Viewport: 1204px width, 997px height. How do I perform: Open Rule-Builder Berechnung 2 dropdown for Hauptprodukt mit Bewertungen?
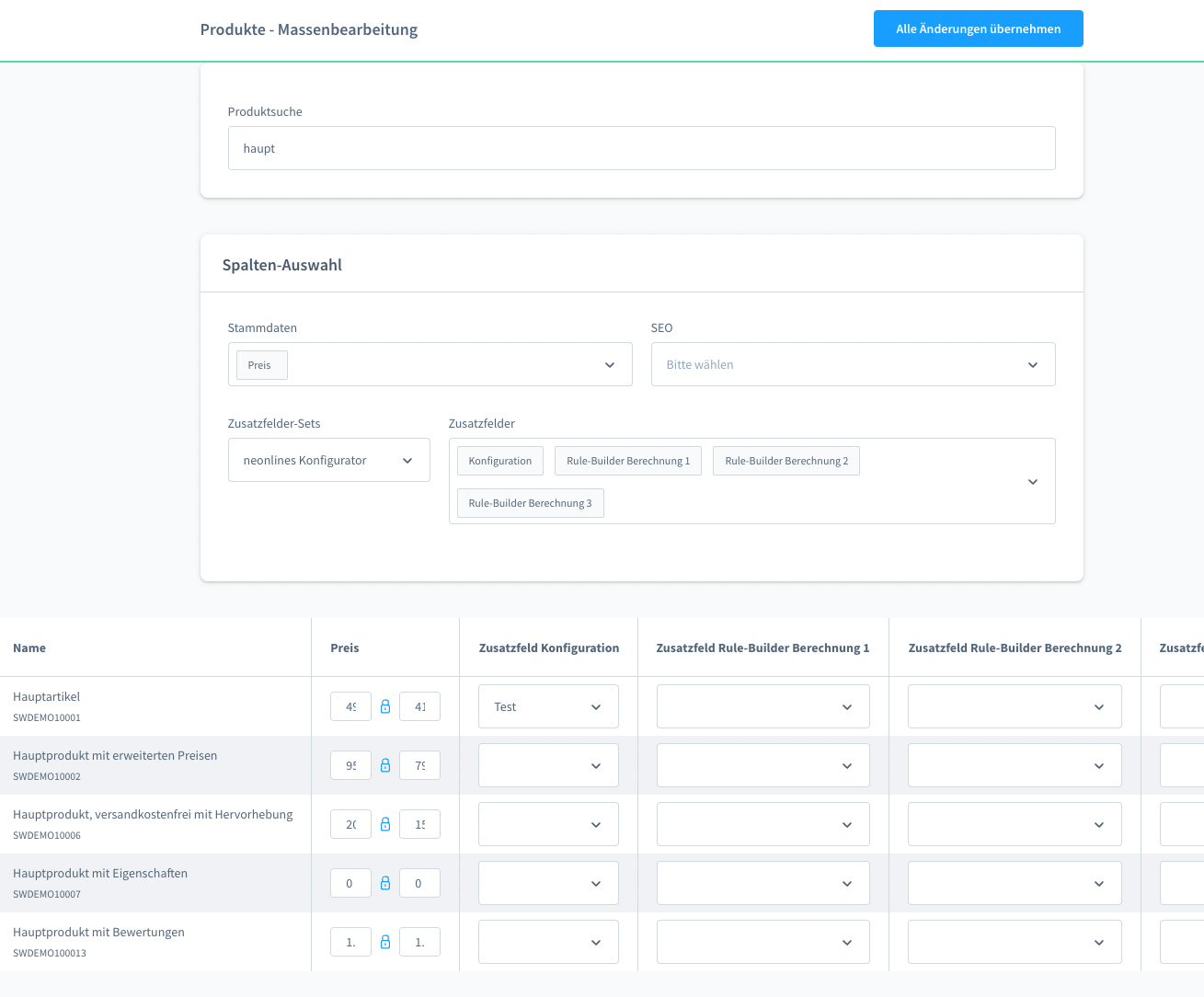tap(1014, 943)
